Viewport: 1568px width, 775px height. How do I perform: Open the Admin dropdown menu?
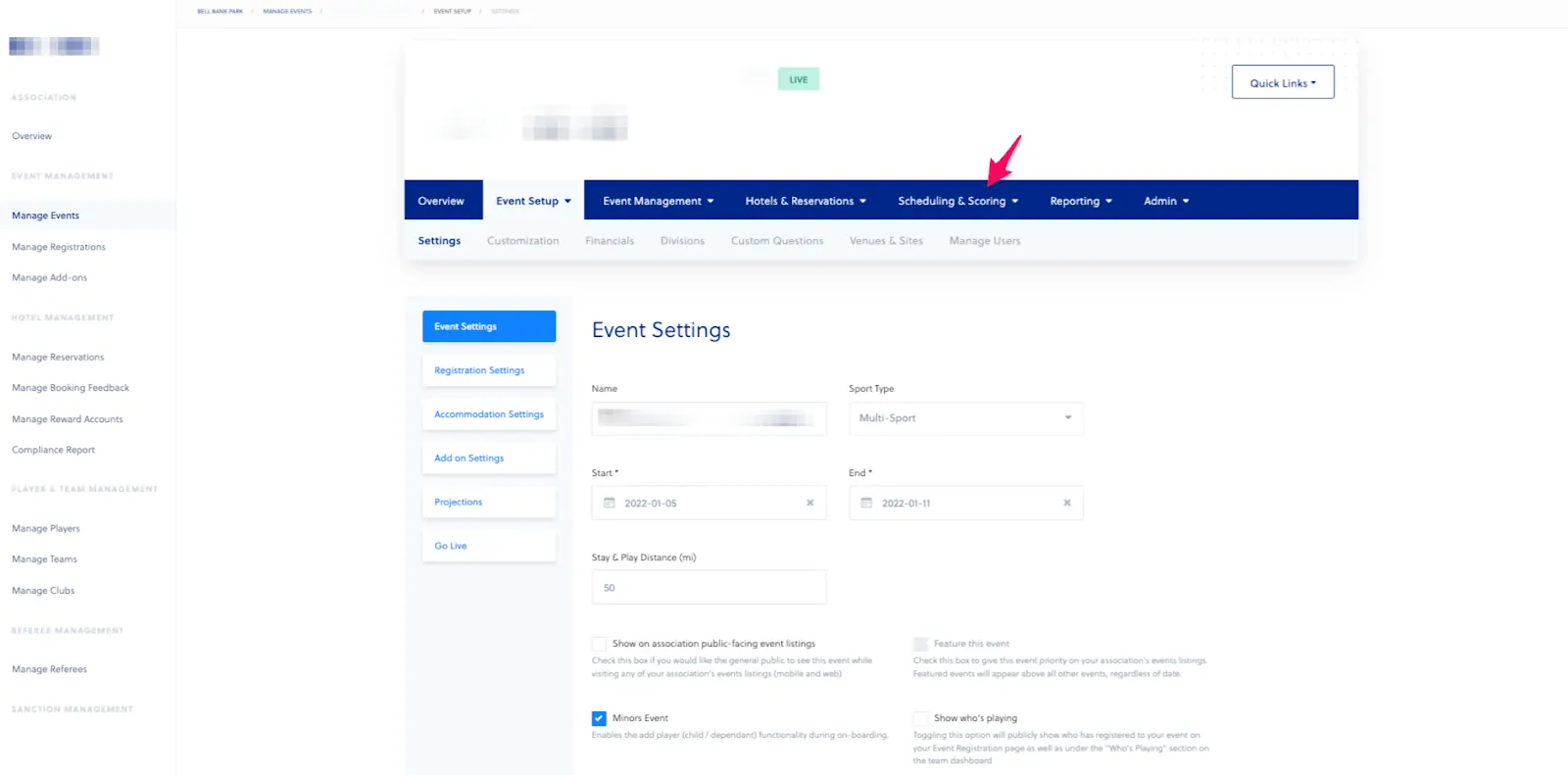[x=1166, y=201]
